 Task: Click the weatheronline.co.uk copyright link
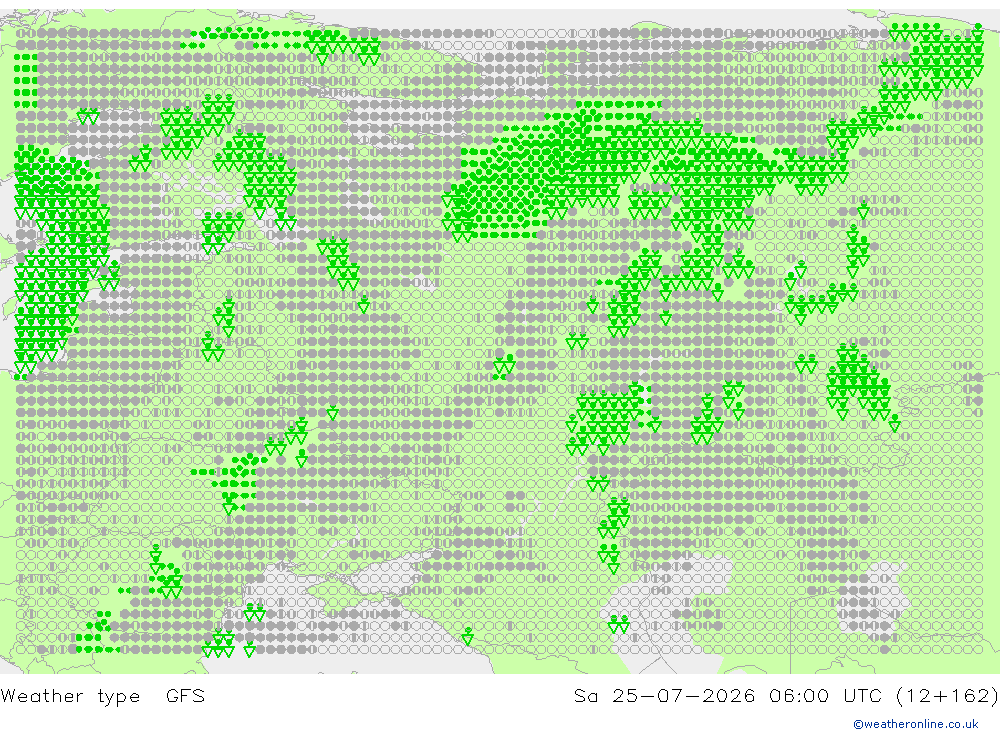coord(916,723)
